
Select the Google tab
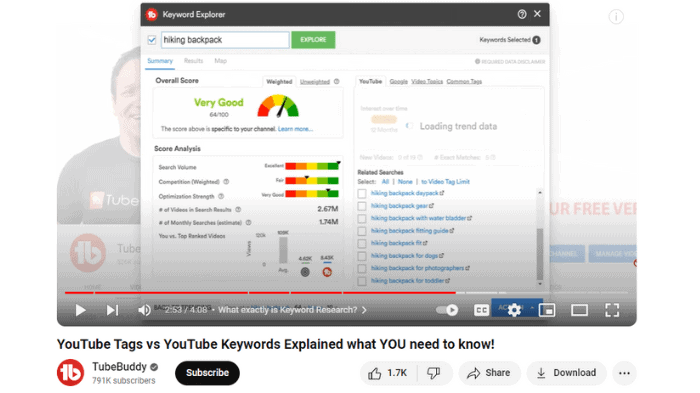pyautogui.click(x=398, y=81)
